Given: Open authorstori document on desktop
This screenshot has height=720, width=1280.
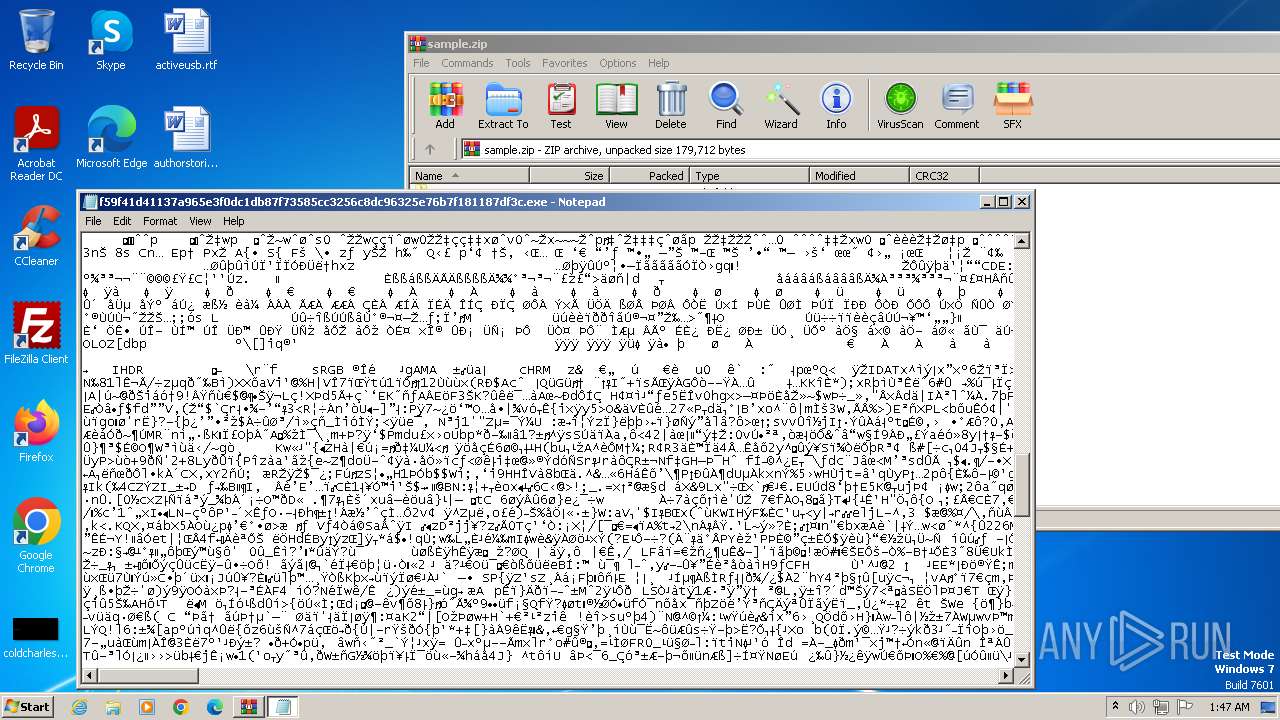Looking at the screenshot, I should (x=186, y=138).
